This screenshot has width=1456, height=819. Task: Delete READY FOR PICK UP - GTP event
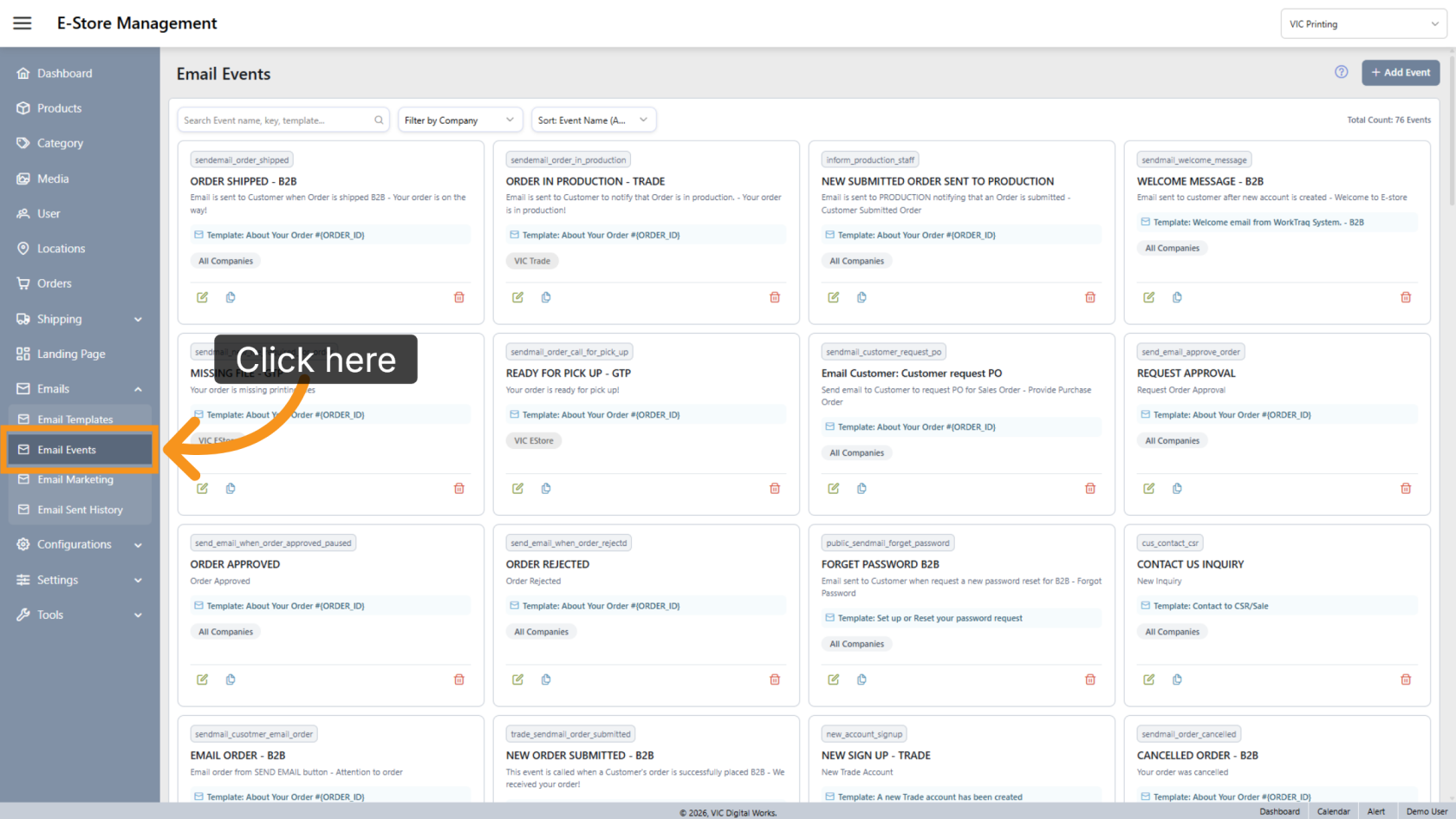pos(775,489)
